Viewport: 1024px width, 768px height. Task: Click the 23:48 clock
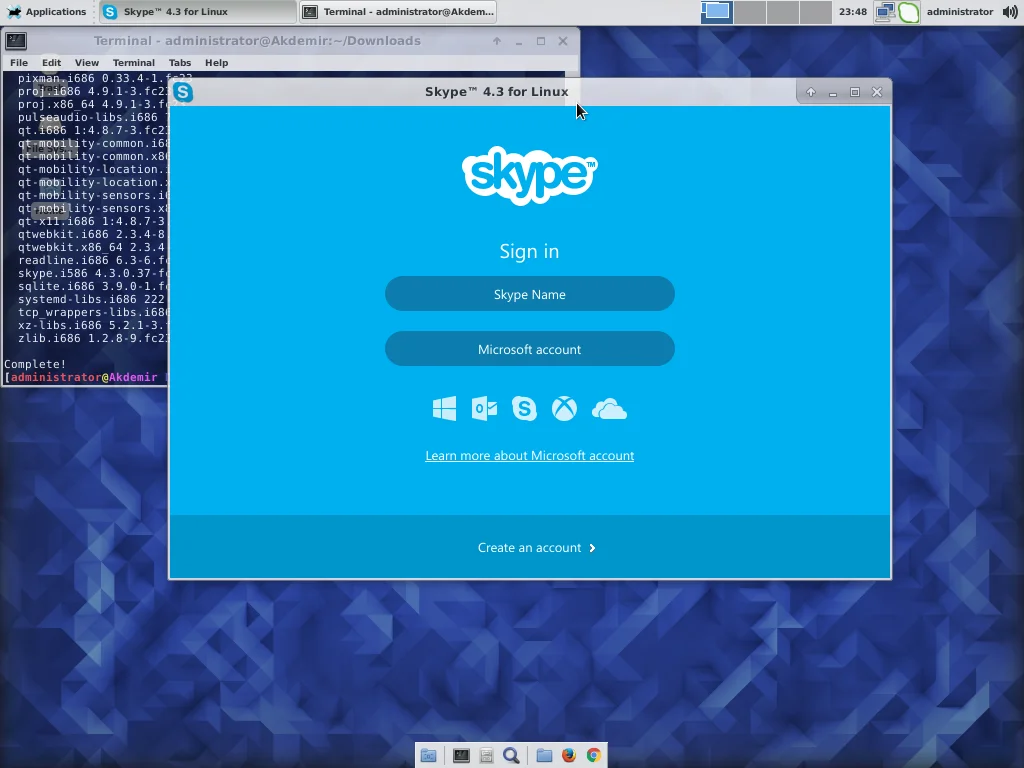[x=853, y=12]
